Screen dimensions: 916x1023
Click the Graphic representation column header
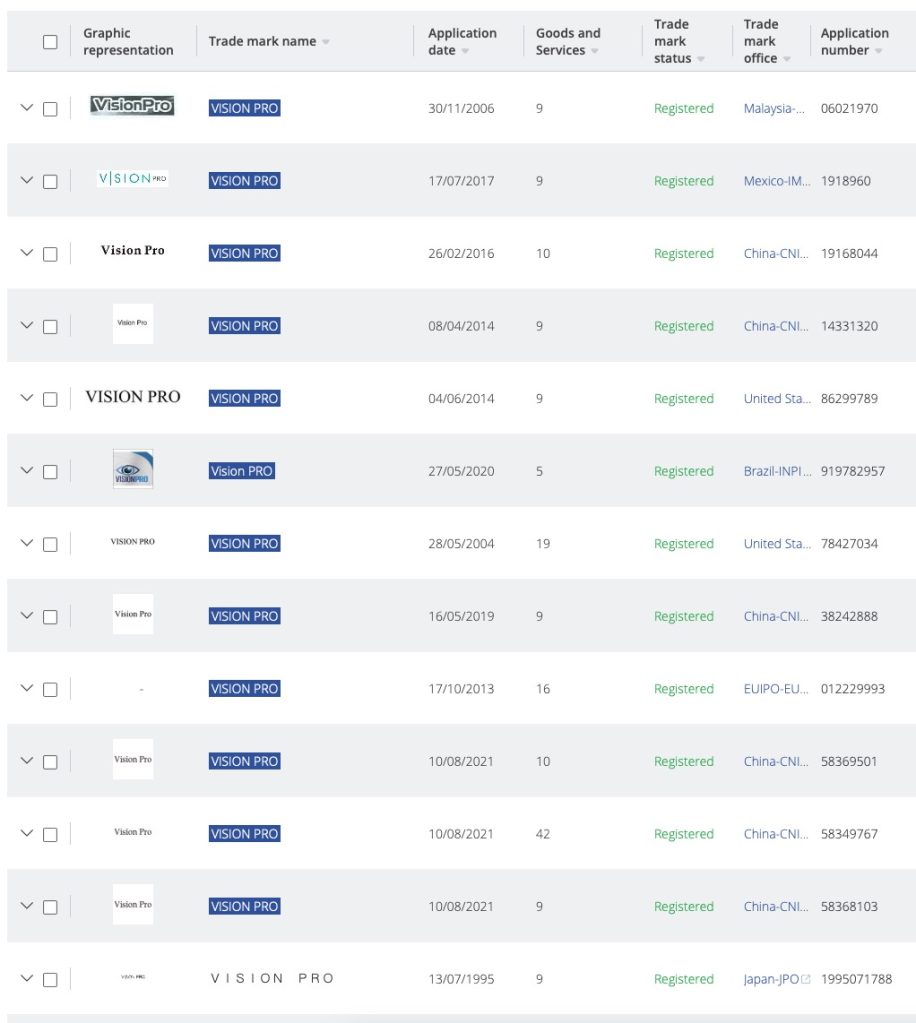coord(128,42)
